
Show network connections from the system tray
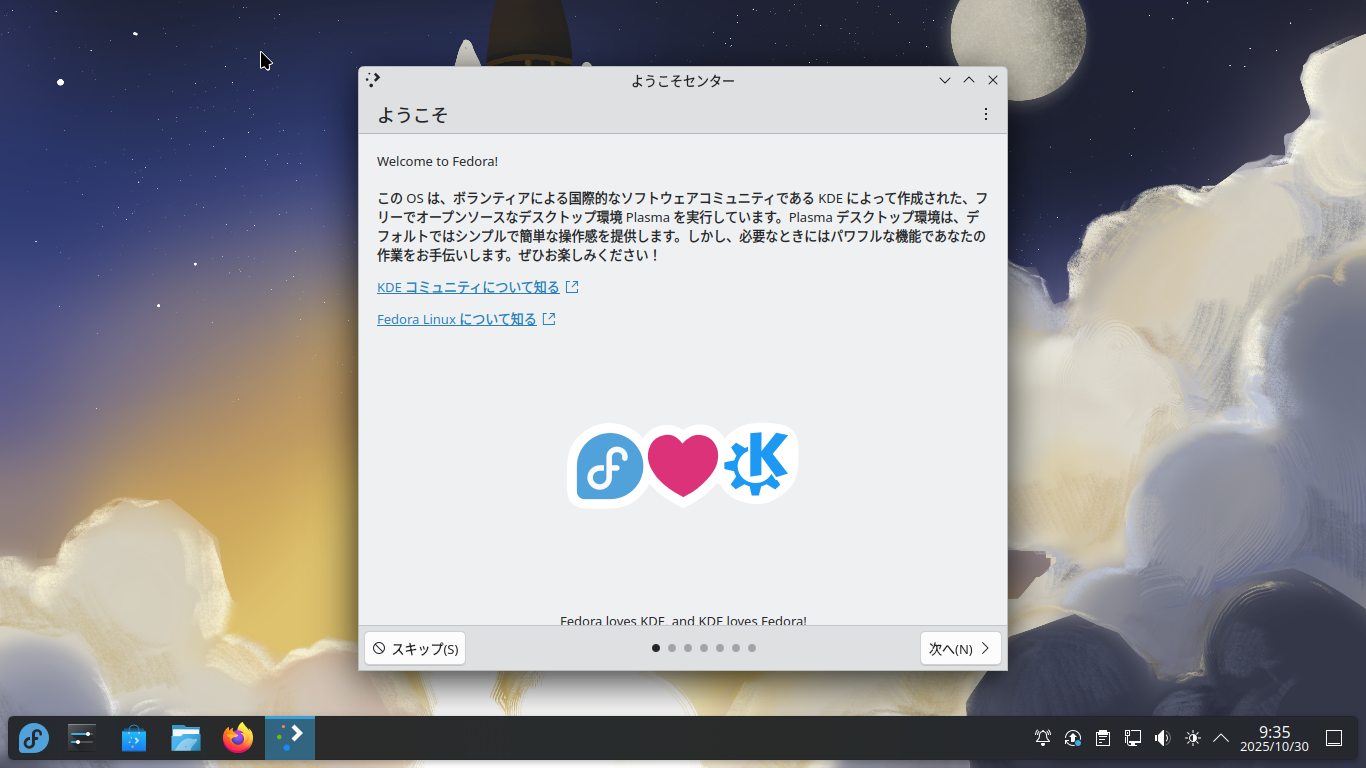pyautogui.click(x=1133, y=738)
